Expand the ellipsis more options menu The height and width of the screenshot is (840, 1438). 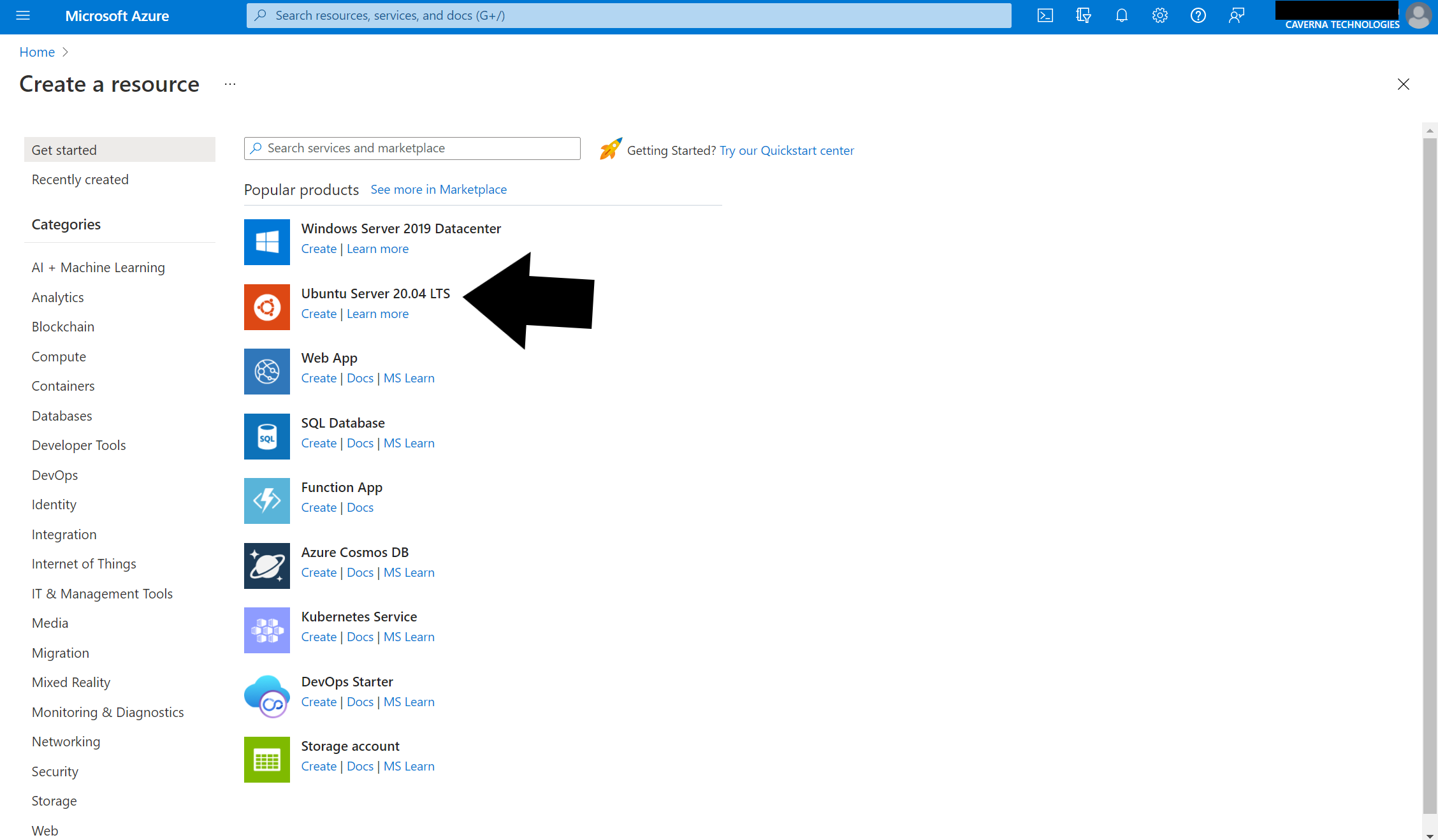[x=230, y=84]
